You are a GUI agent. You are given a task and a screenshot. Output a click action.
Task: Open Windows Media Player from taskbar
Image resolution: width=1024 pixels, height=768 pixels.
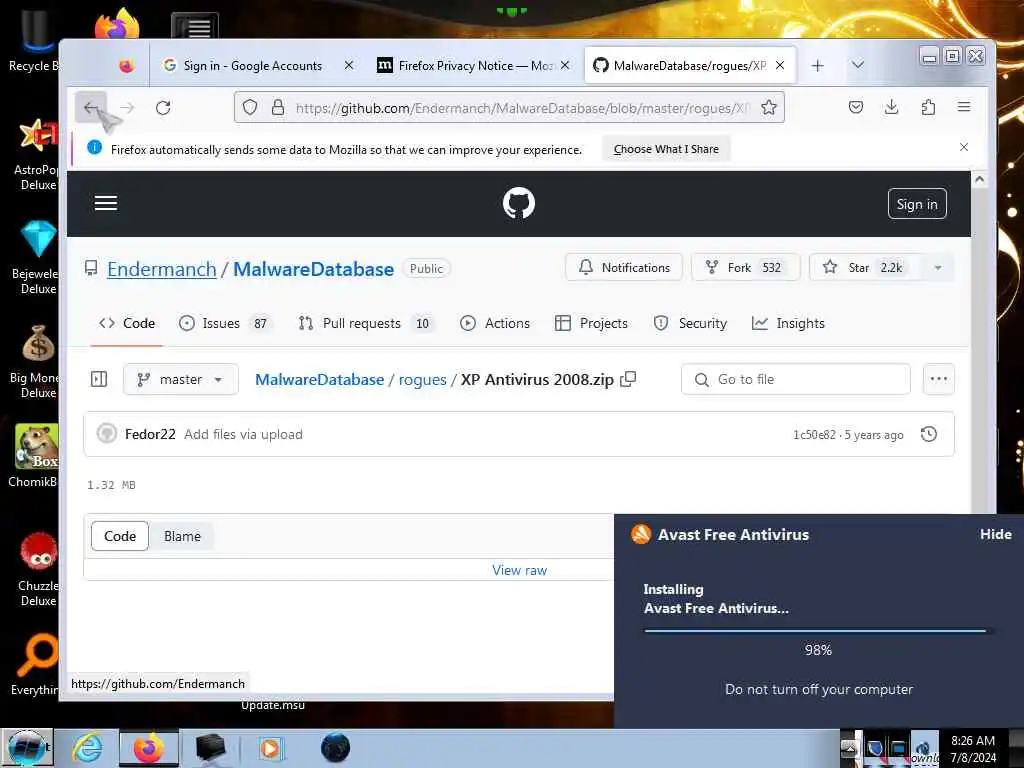270,748
